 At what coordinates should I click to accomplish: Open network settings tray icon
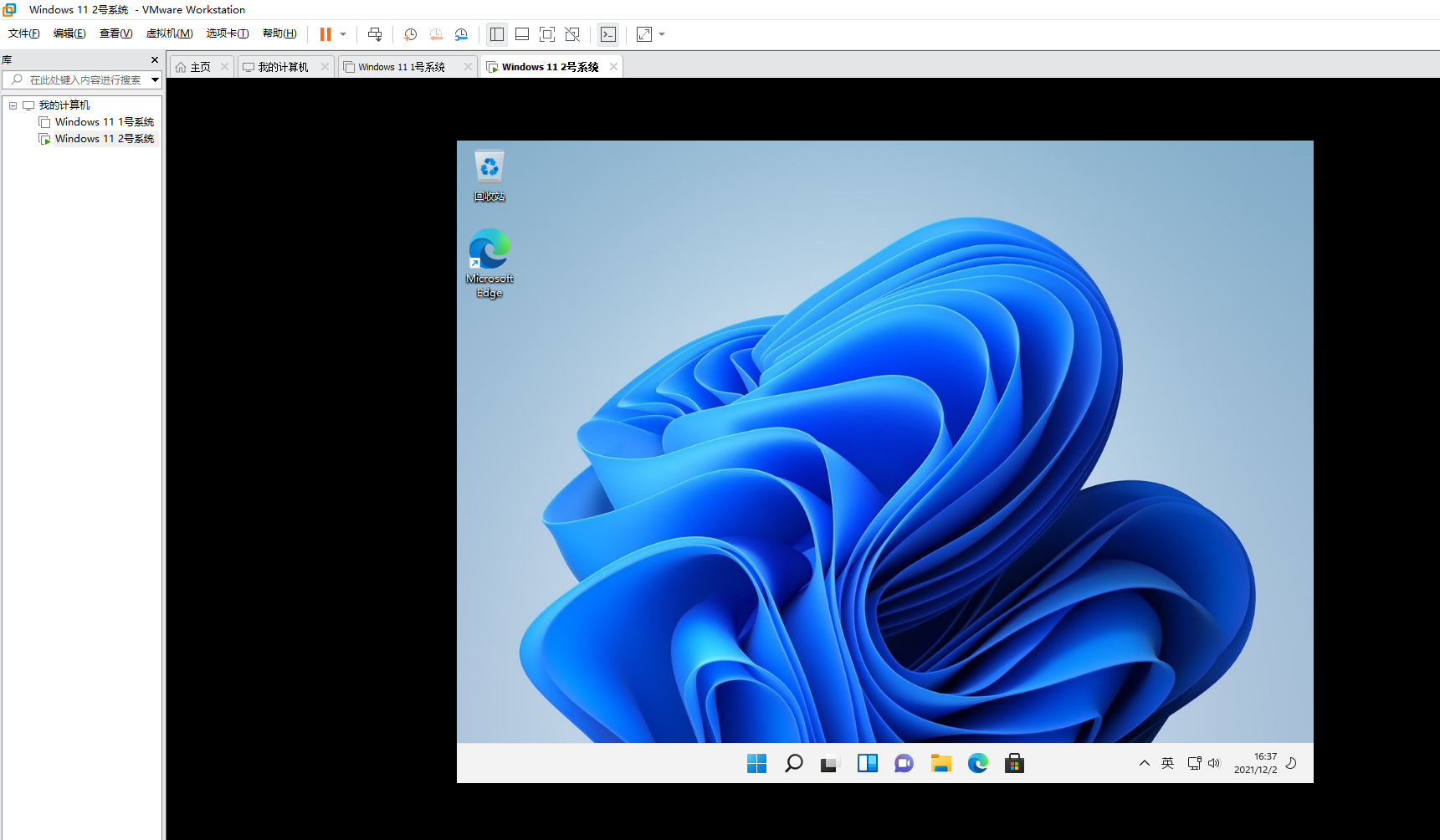(x=1194, y=763)
